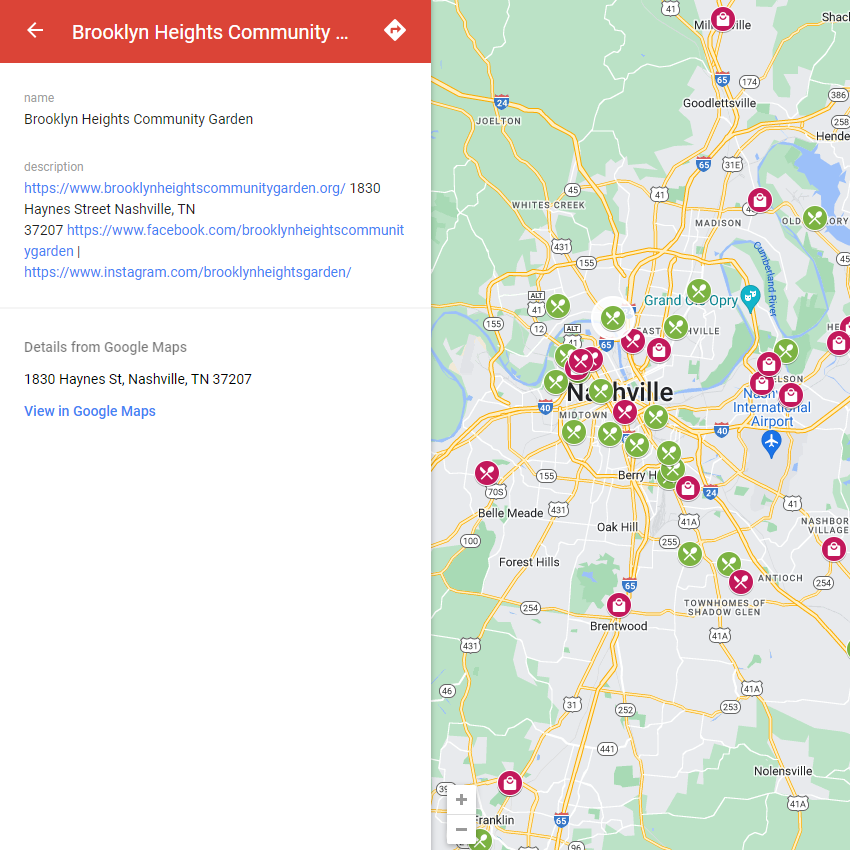Select the pink bag marker beside I-24 shield
This screenshot has height=850, width=850.
pyautogui.click(x=687, y=488)
